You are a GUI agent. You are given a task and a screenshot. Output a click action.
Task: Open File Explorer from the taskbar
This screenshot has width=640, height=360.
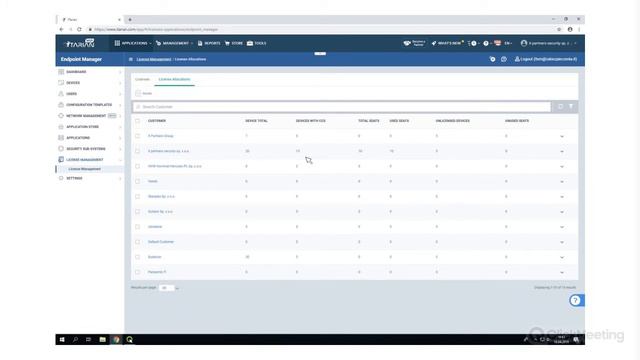click(102, 340)
